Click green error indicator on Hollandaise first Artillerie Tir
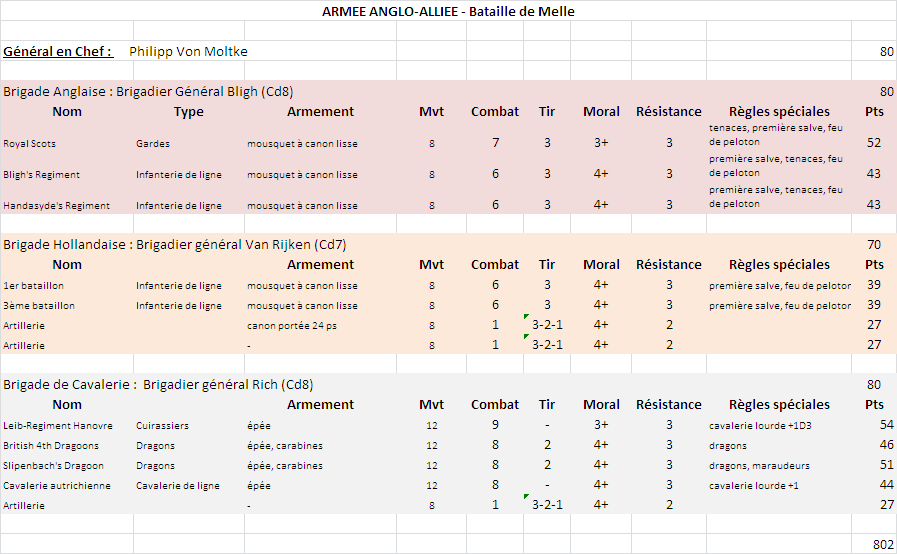897x554 pixels. [x=526, y=316]
